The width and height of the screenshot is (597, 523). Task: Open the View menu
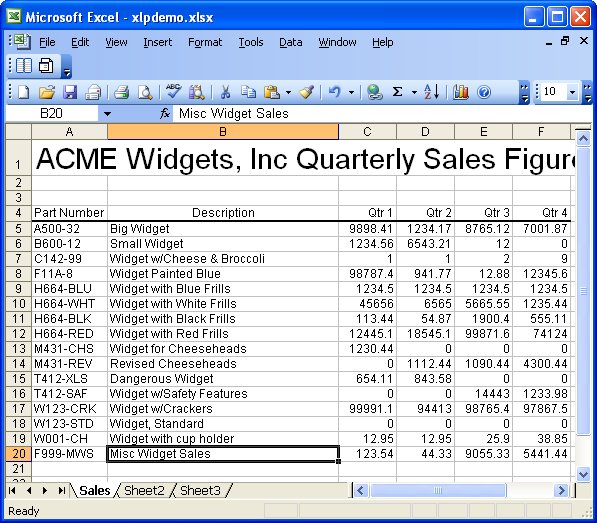(116, 42)
